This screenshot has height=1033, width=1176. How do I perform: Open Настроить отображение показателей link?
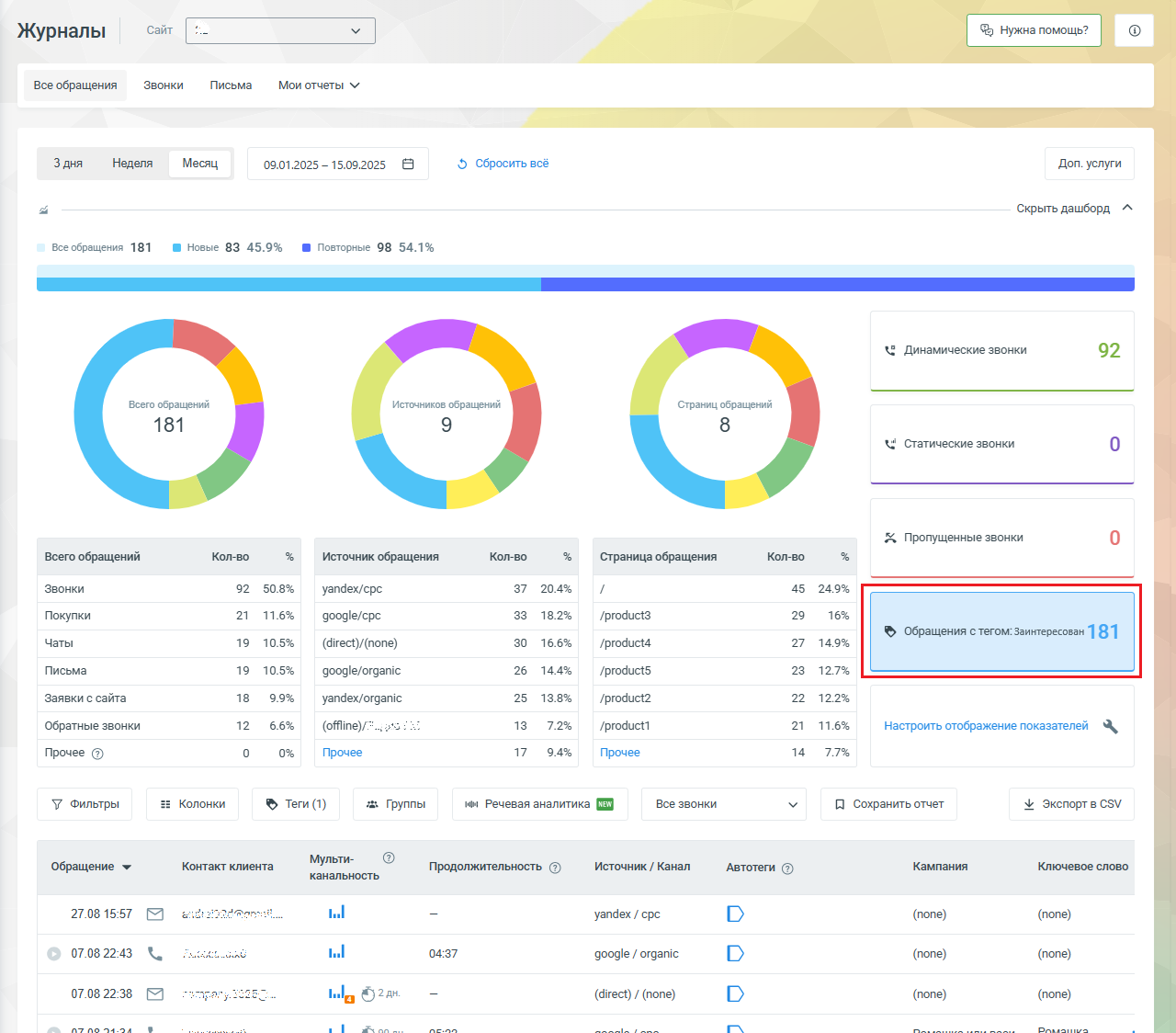point(986,726)
